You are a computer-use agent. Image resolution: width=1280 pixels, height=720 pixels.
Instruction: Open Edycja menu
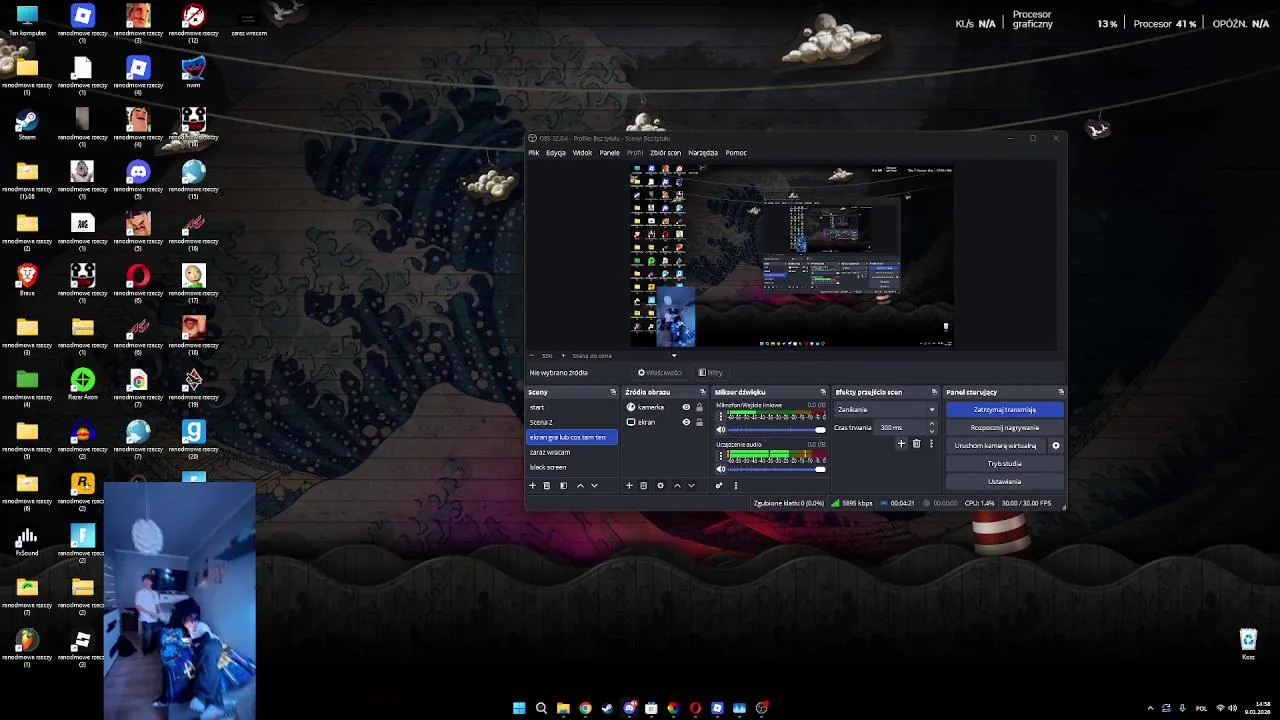pos(556,153)
